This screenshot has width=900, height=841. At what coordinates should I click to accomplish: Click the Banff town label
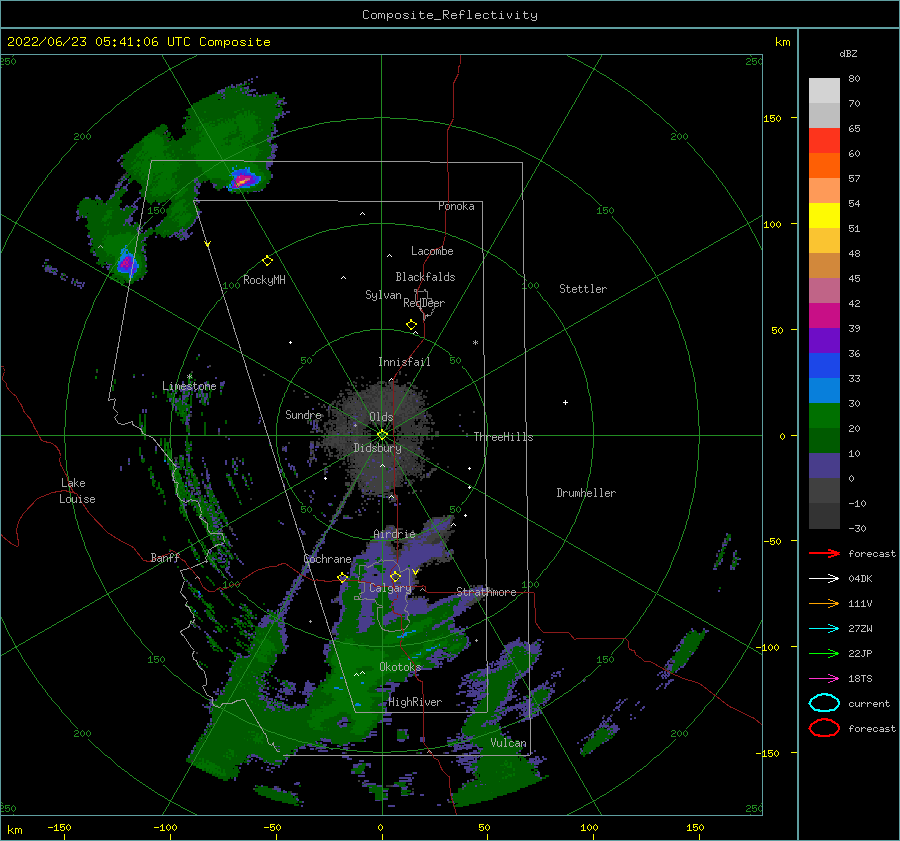(x=165, y=557)
